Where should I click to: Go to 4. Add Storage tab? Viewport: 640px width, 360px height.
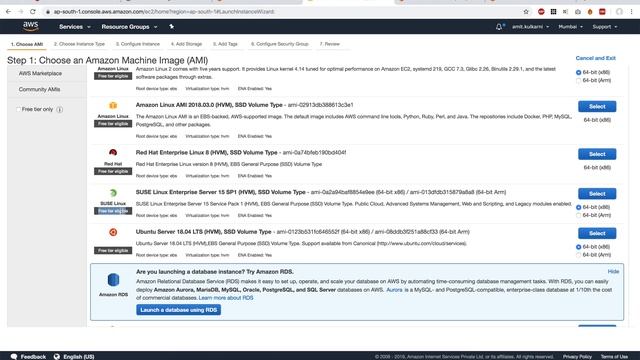[186, 44]
